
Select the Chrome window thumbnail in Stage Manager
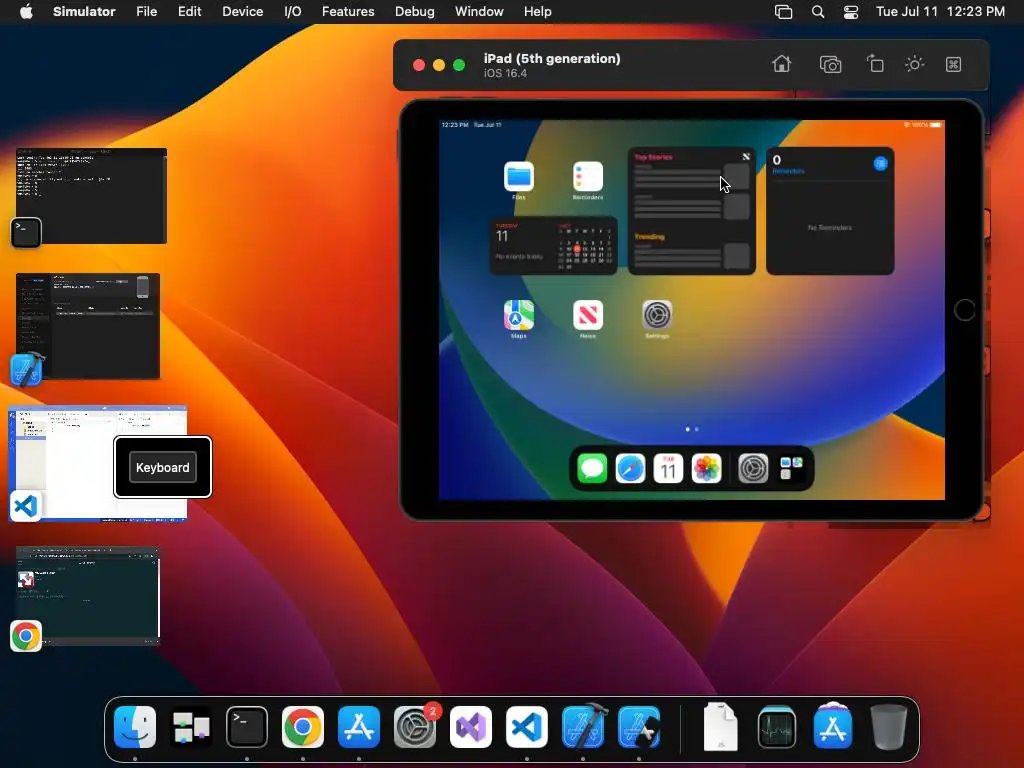coord(88,596)
